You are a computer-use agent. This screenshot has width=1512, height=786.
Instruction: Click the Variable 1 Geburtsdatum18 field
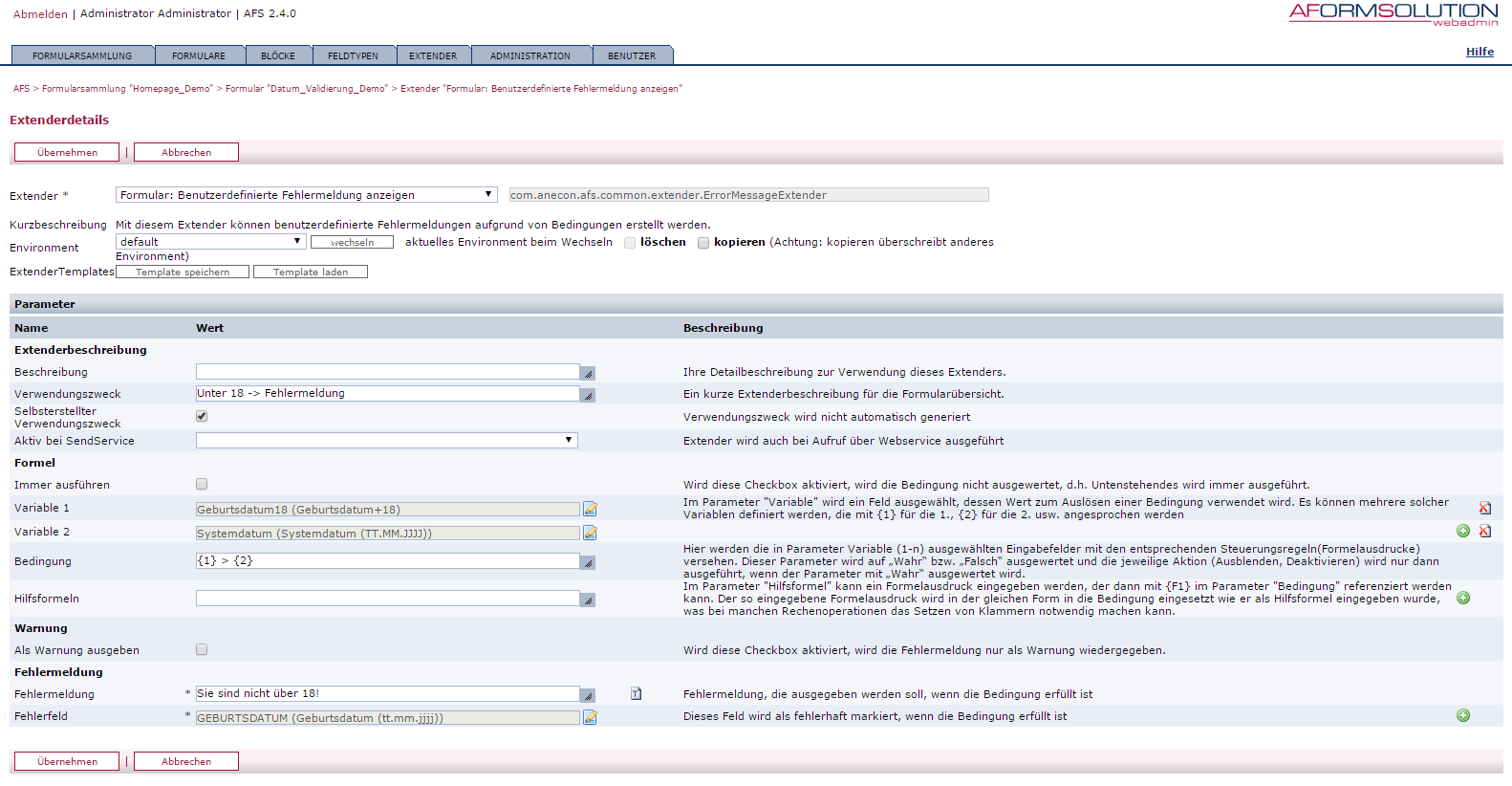388,509
